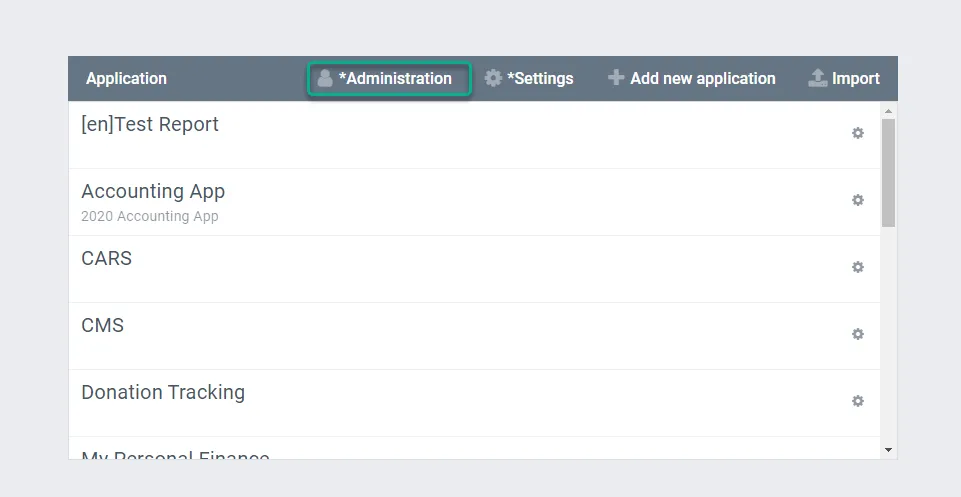Viewport: 961px width, 497px height.
Task: Open Settings via the gear icon in header
Action: (493, 78)
